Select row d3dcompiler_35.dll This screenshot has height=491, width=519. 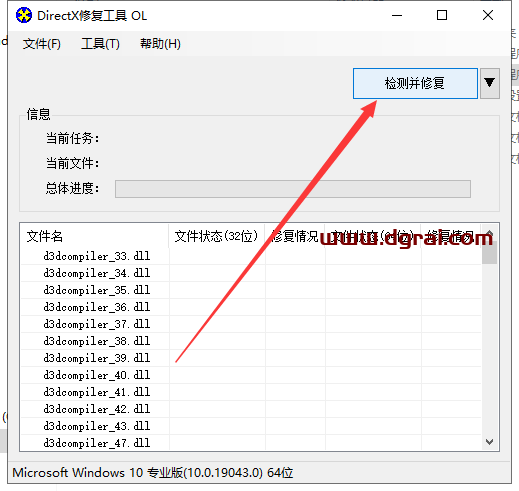tap(251, 290)
